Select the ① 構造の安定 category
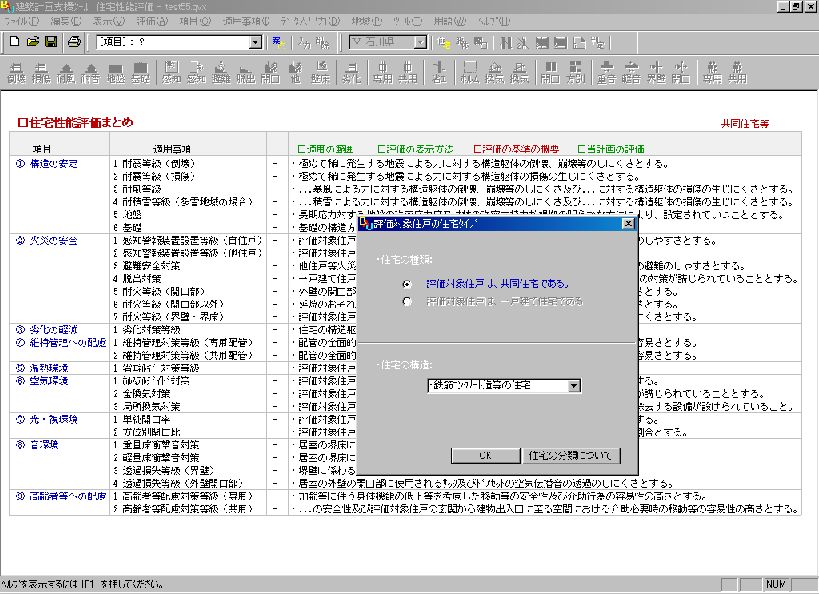 click(46, 164)
